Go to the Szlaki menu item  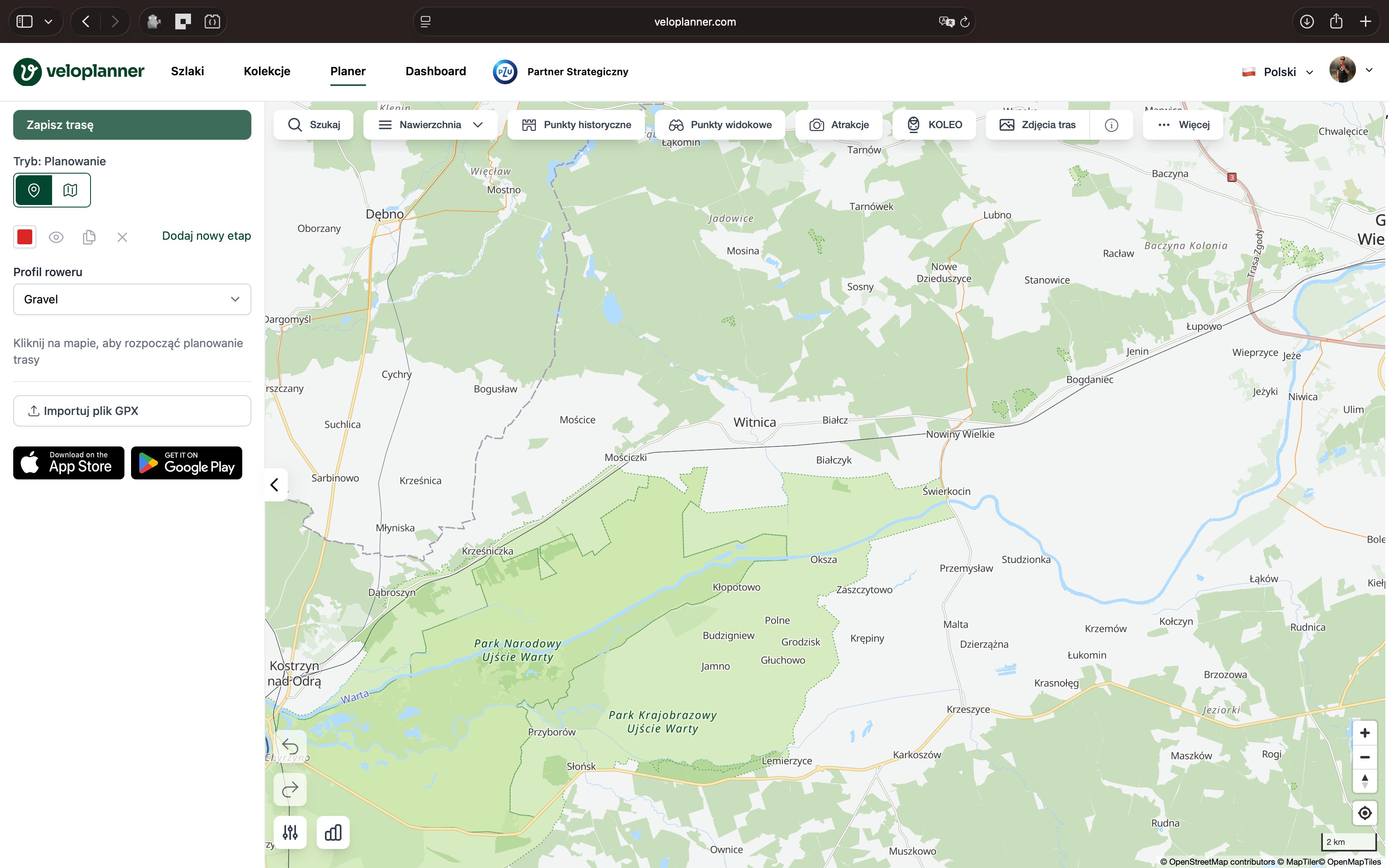[187, 71]
